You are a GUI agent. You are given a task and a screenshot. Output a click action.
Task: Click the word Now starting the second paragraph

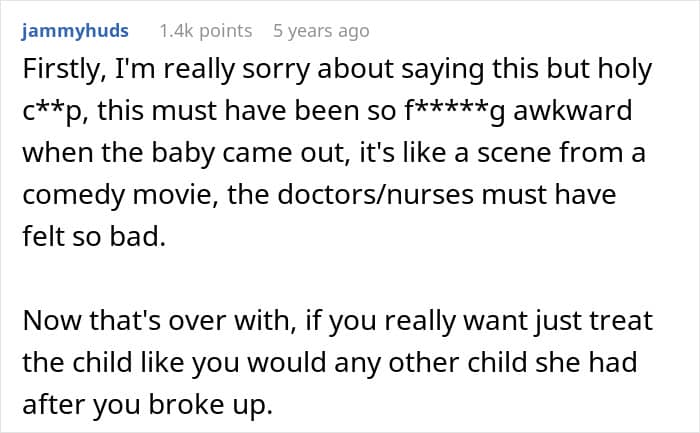[x=47, y=323]
